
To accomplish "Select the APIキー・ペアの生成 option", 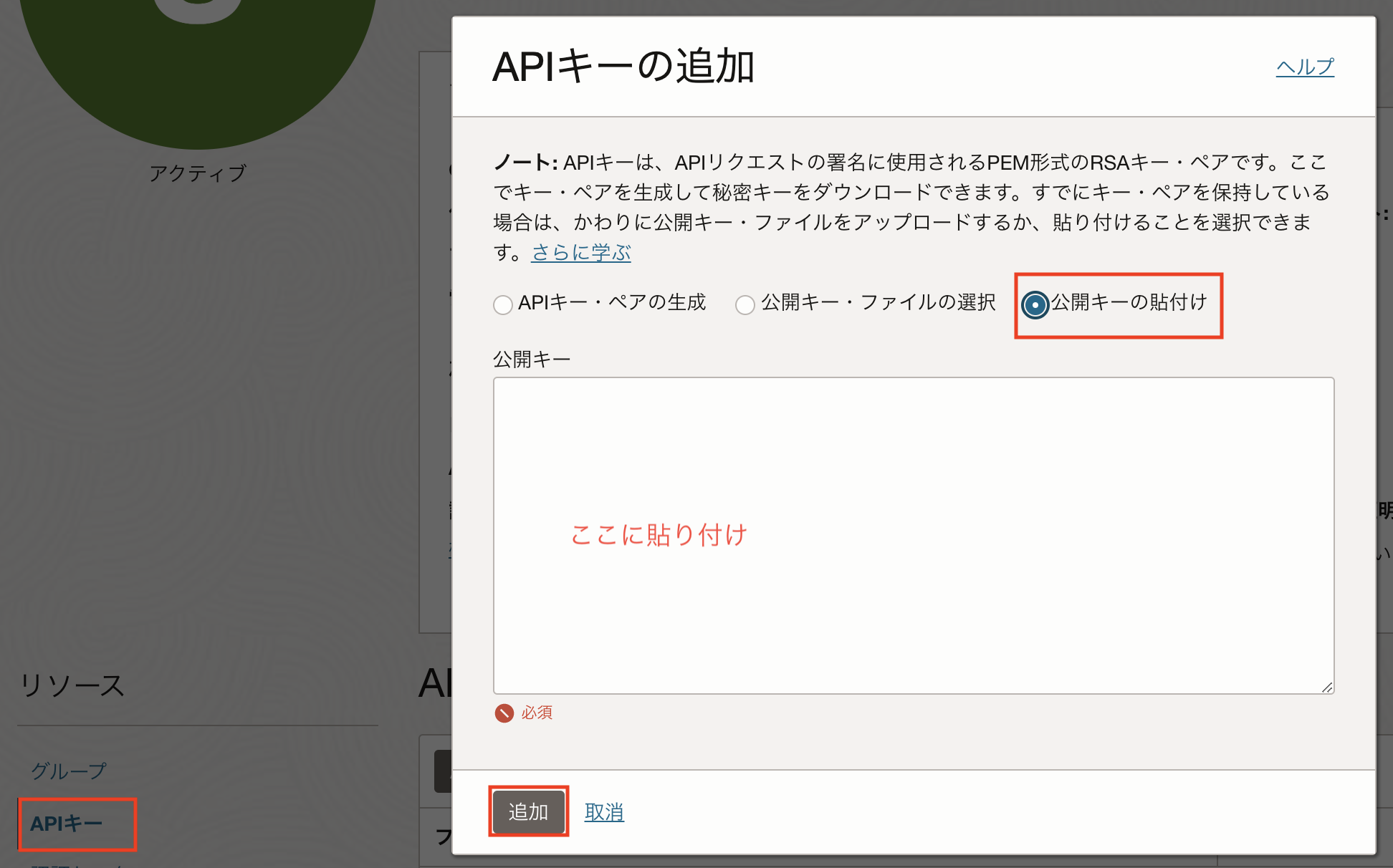I will tap(502, 305).
